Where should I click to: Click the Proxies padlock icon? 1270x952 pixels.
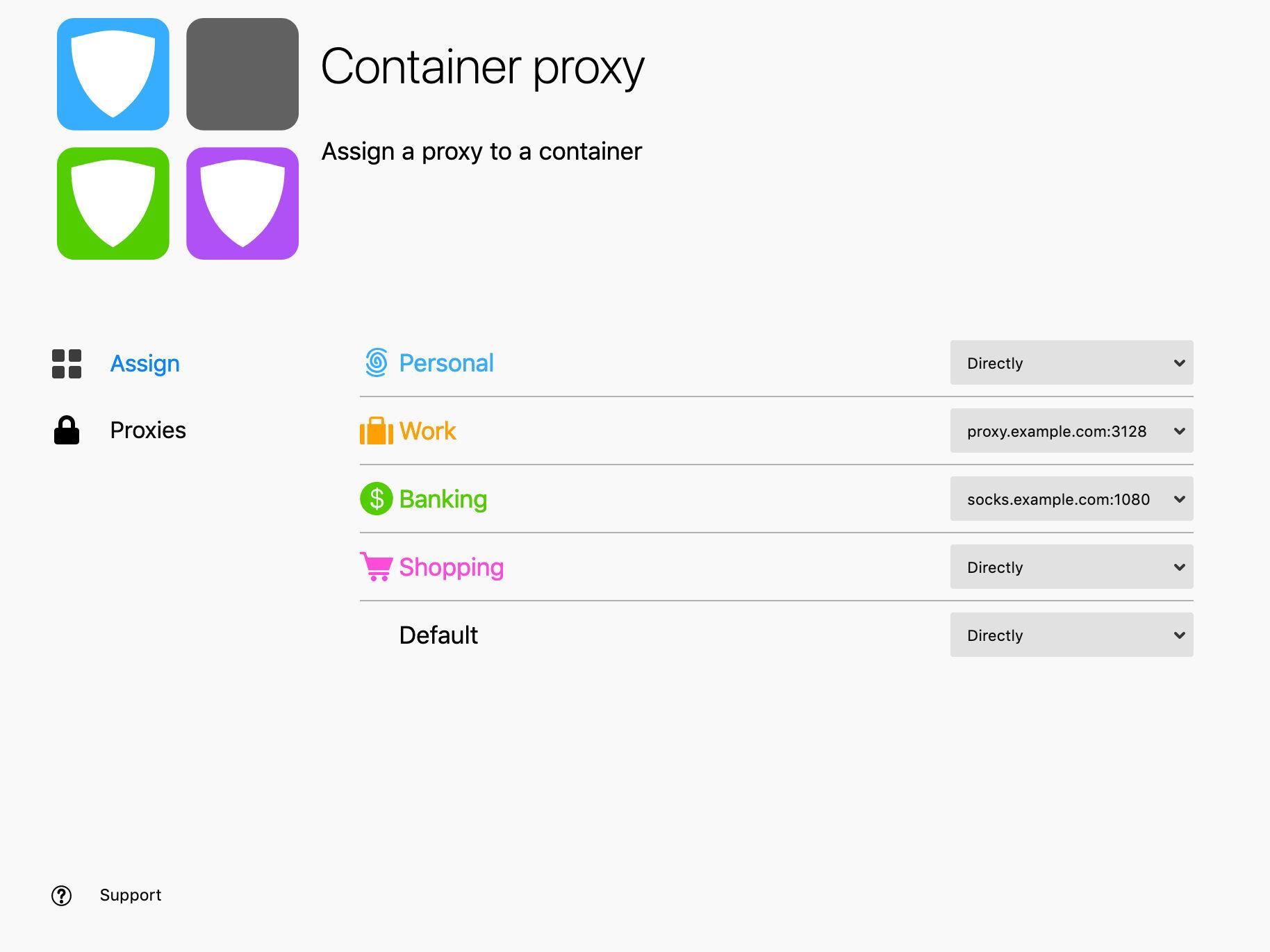tap(67, 431)
